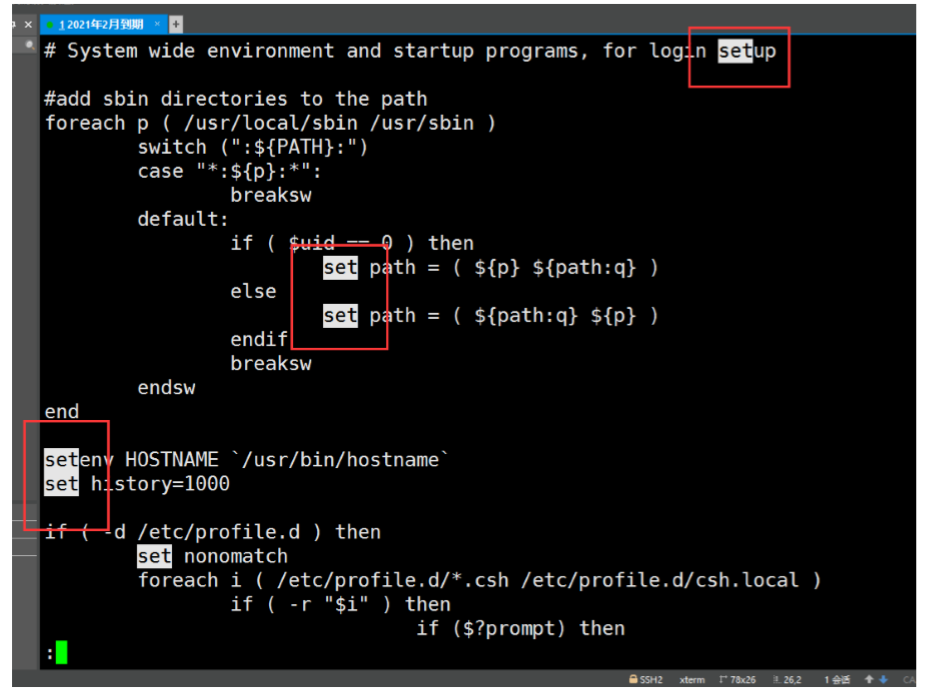Click the "else" keyword line
This screenshot has width=947, height=695.
coord(253,292)
